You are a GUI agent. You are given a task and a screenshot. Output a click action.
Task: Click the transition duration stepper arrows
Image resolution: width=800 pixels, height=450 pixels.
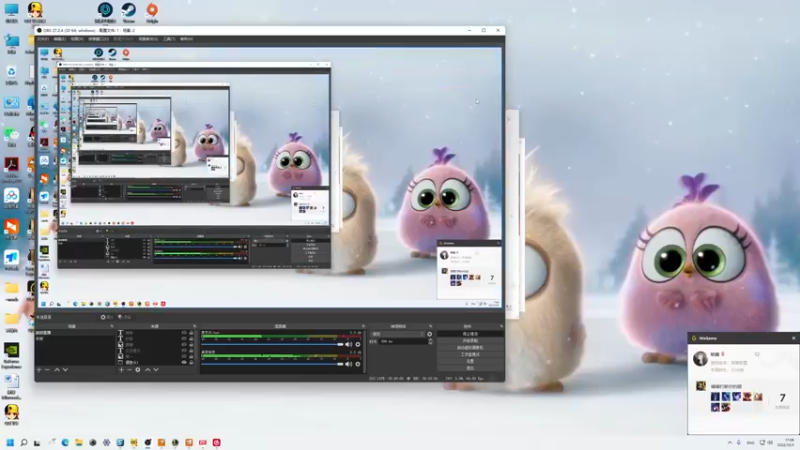coord(430,341)
